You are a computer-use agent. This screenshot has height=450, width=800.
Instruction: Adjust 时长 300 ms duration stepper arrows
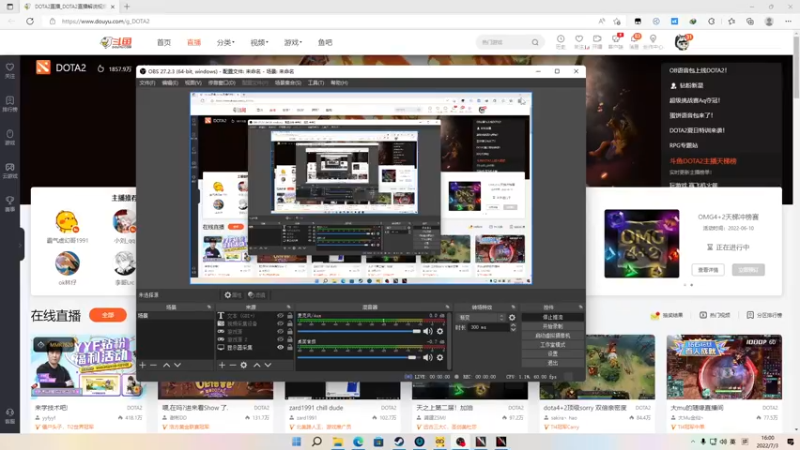pyautogui.click(x=513, y=328)
